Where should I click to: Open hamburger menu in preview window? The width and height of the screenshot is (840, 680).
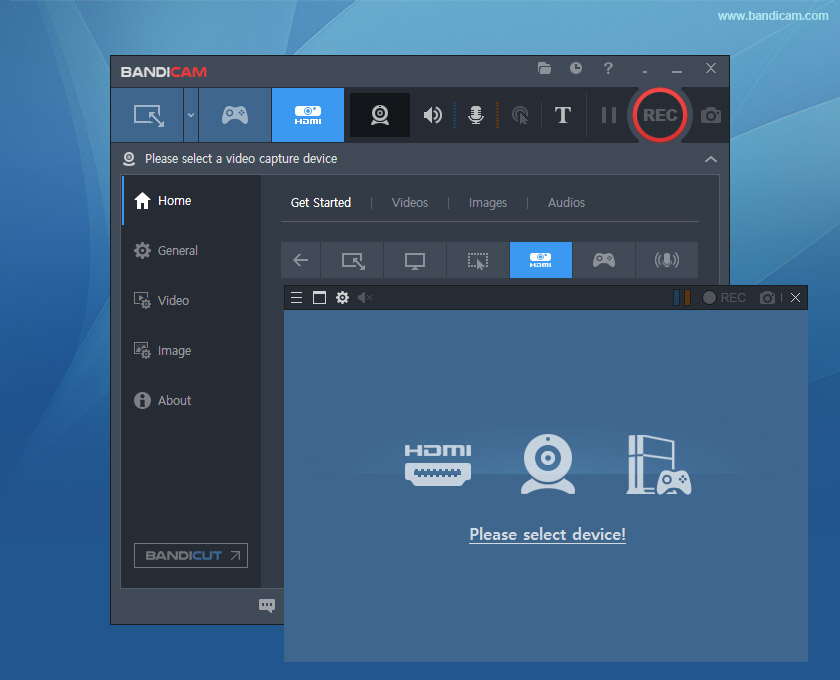(296, 298)
